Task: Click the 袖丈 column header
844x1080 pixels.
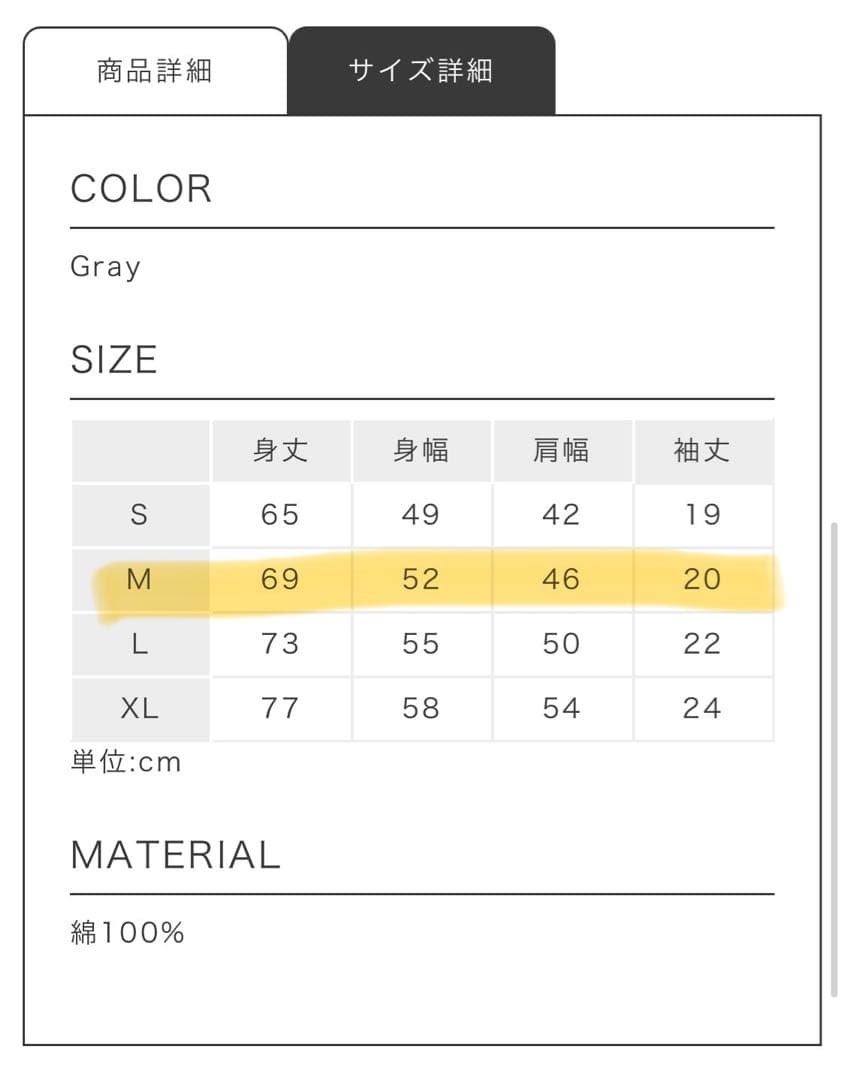Action: coord(702,451)
